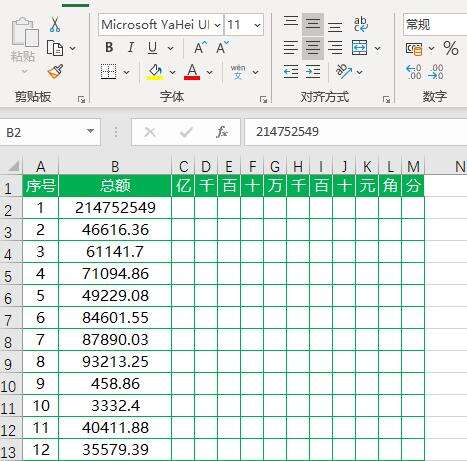Expand the font size dropdown
Viewport: 467px width, 461px height.
pyautogui.click(x=257, y=25)
